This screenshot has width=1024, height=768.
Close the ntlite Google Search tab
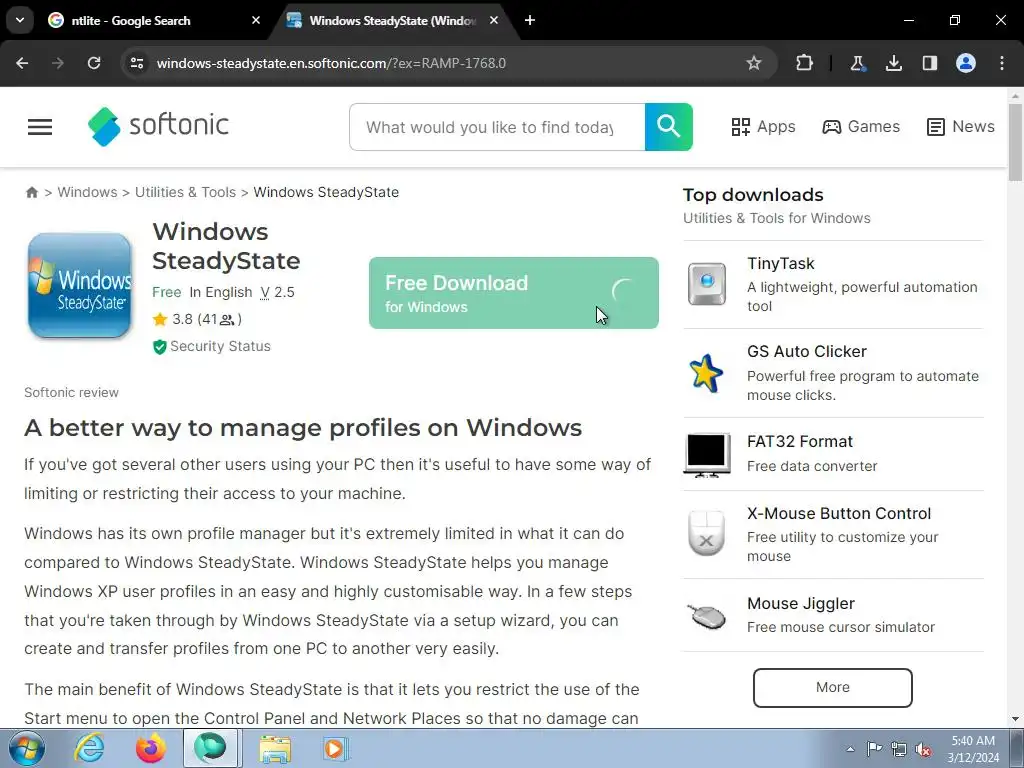coord(256,20)
